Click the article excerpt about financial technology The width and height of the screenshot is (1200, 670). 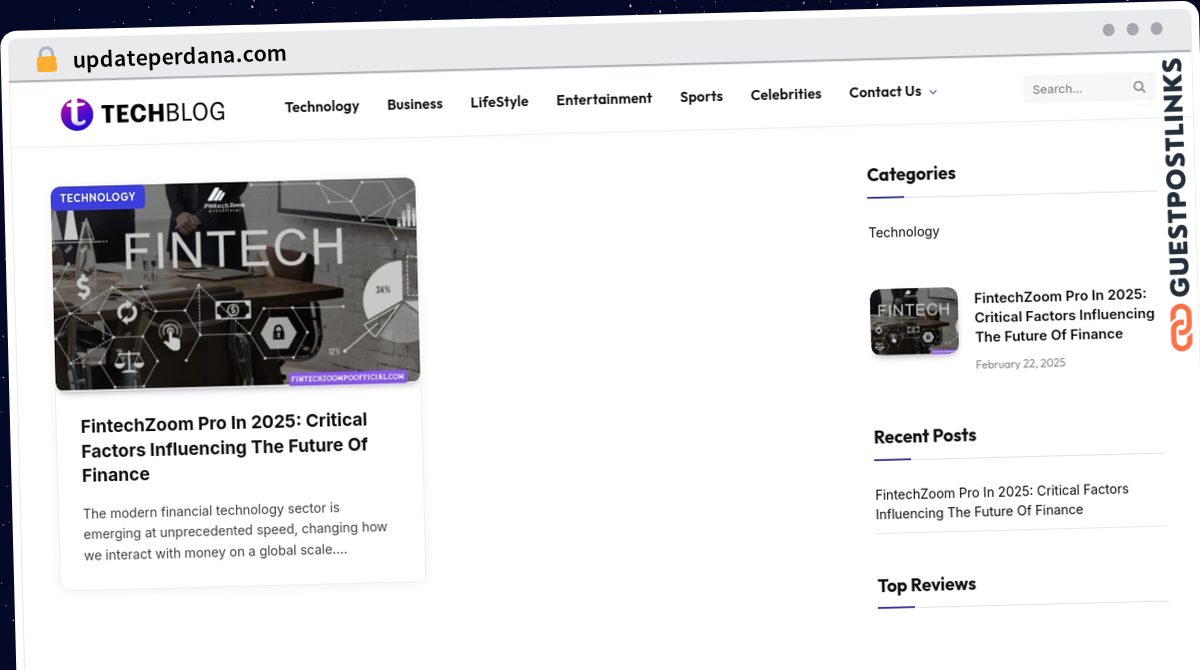click(235, 531)
